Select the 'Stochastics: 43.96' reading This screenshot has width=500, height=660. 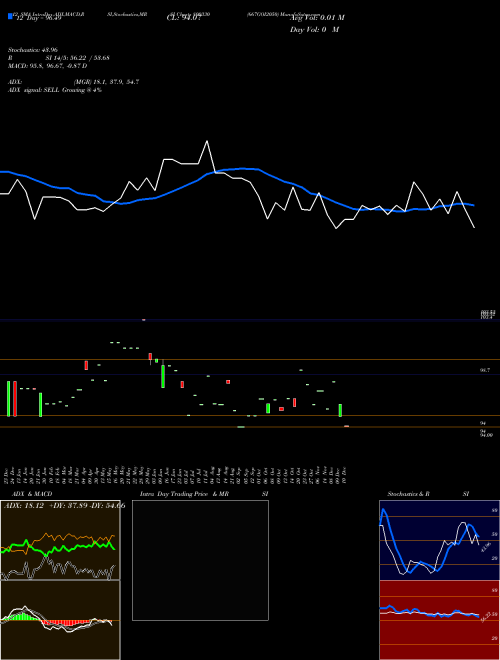click(33, 50)
